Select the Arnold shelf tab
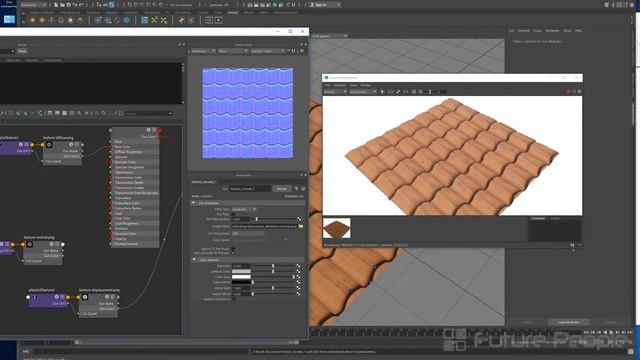 click(x=233, y=13)
